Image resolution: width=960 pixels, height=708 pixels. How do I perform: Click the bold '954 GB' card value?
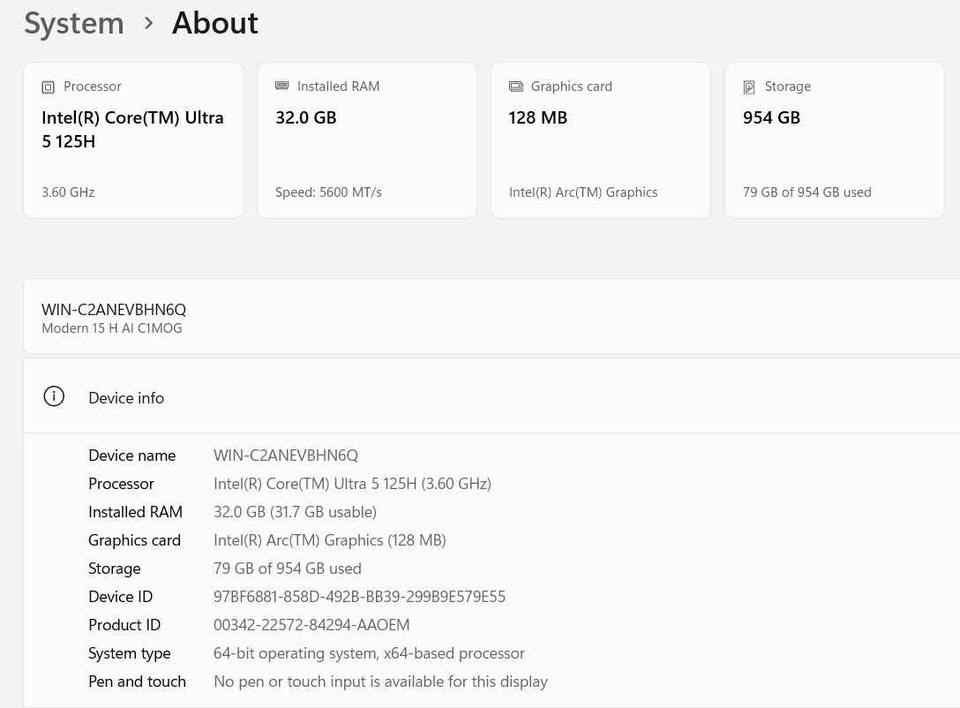pyautogui.click(x=771, y=118)
